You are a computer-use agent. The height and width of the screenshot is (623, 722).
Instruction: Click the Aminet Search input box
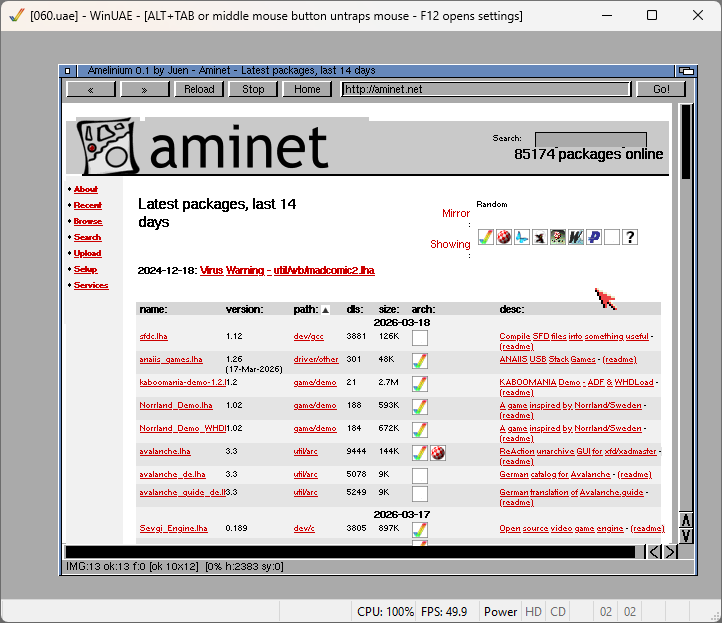pos(591,139)
